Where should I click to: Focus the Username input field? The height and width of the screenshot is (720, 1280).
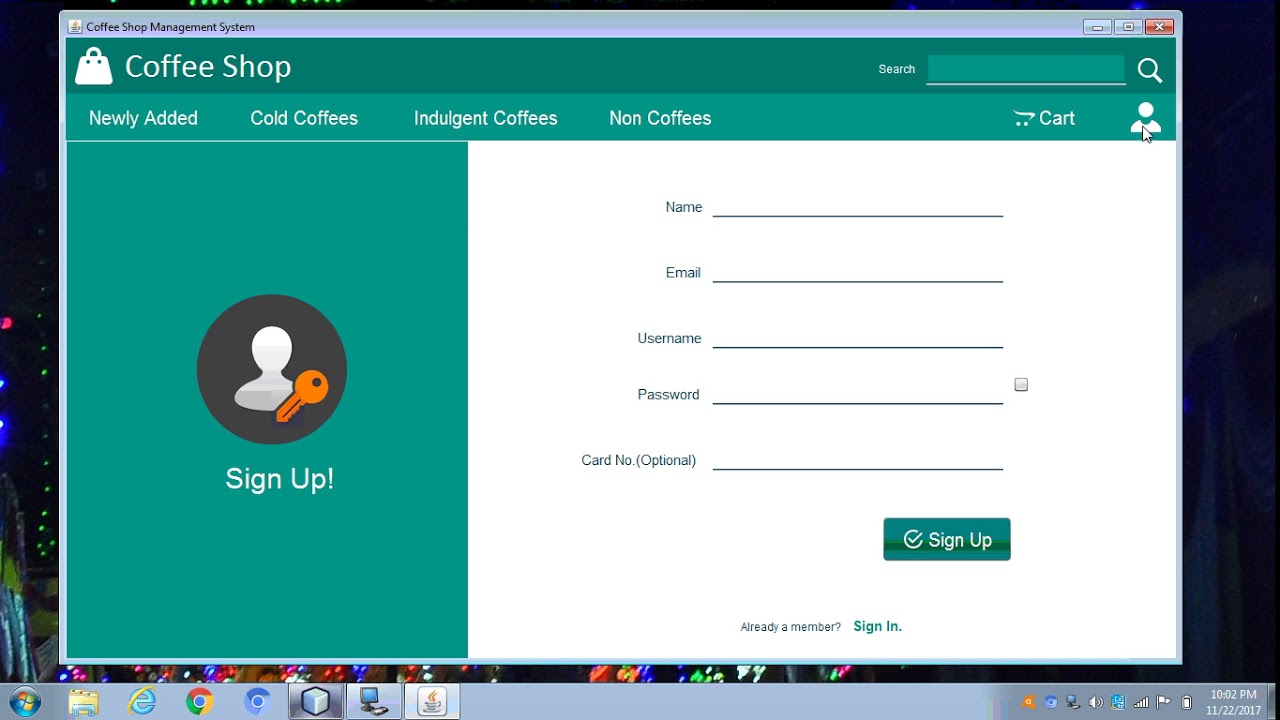[858, 337]
